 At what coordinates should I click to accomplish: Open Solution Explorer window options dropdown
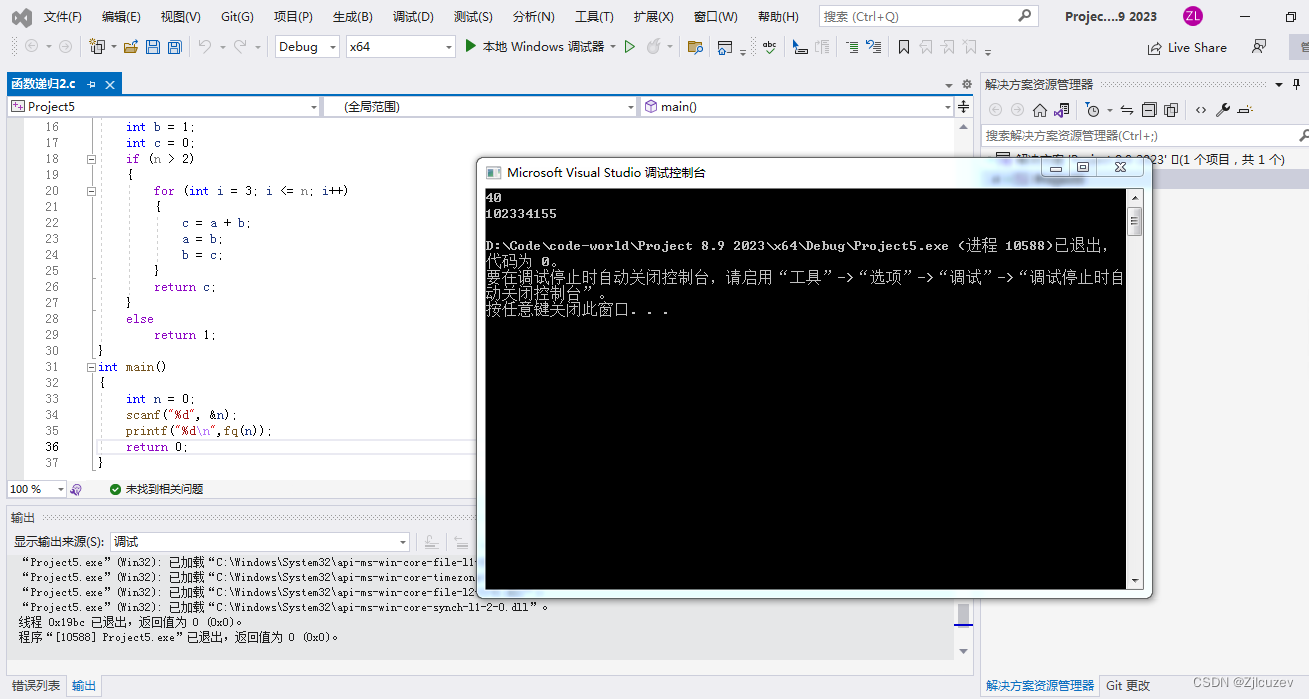click(1277, 84)
